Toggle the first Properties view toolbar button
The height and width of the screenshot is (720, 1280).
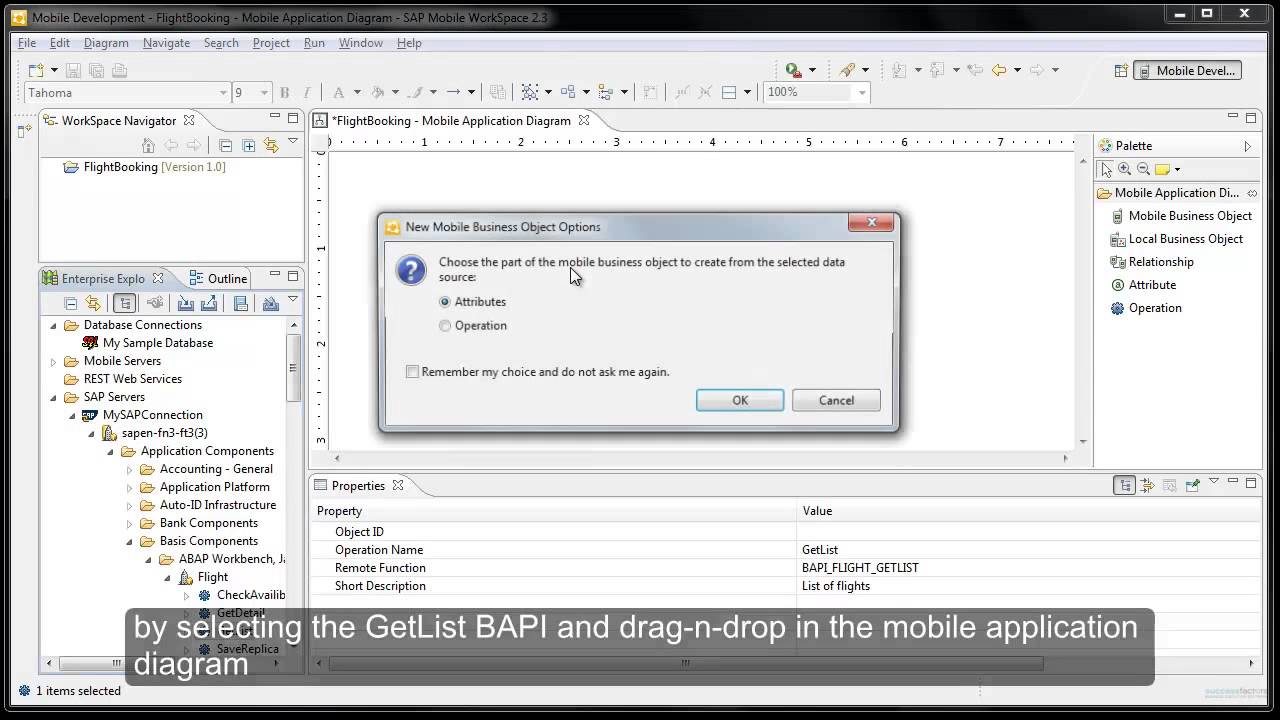coord(1126,485)
